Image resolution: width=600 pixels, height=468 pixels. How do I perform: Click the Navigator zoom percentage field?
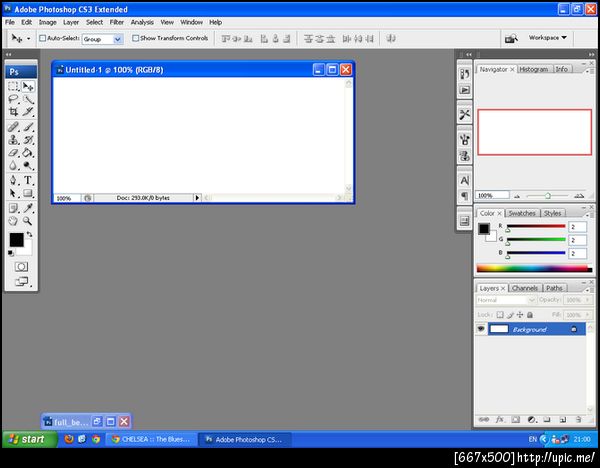(492, 196)
